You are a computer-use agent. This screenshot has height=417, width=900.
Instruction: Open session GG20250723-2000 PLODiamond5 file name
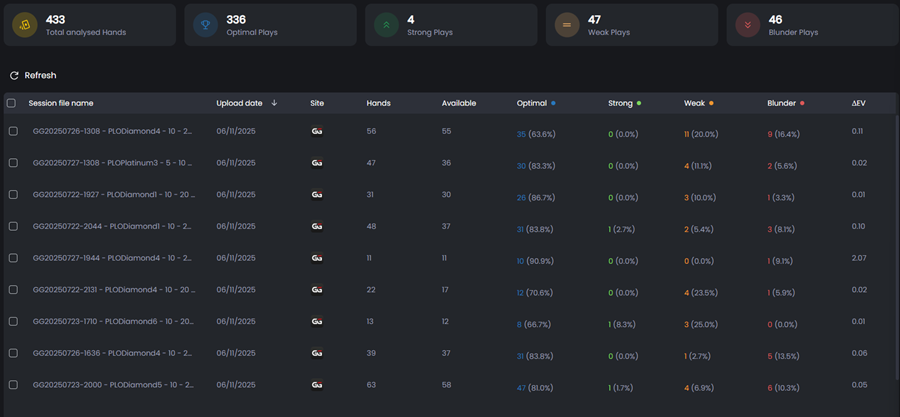[x=112, y=385]
